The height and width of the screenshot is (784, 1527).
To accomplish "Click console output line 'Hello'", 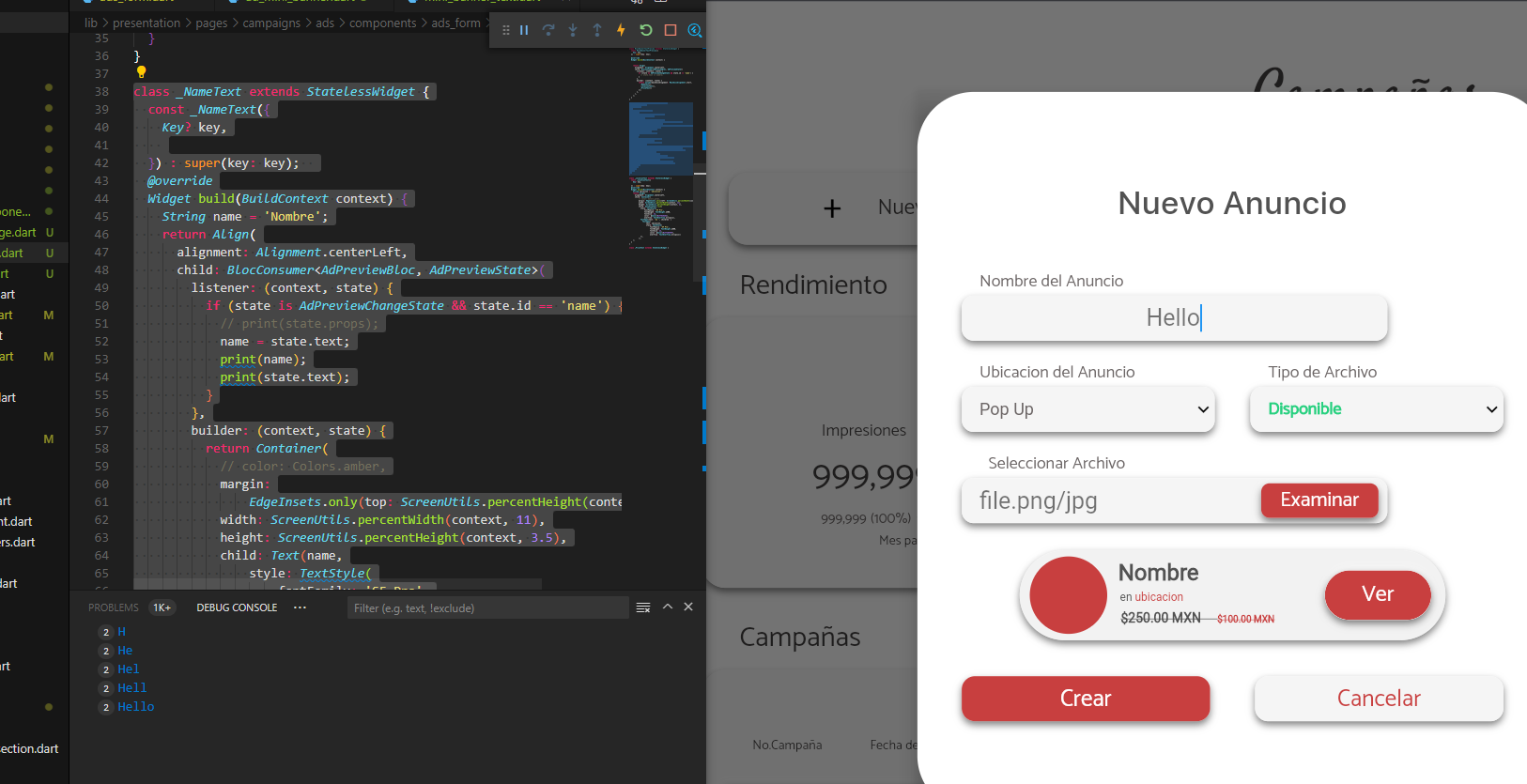I will [x=135, y=707].
